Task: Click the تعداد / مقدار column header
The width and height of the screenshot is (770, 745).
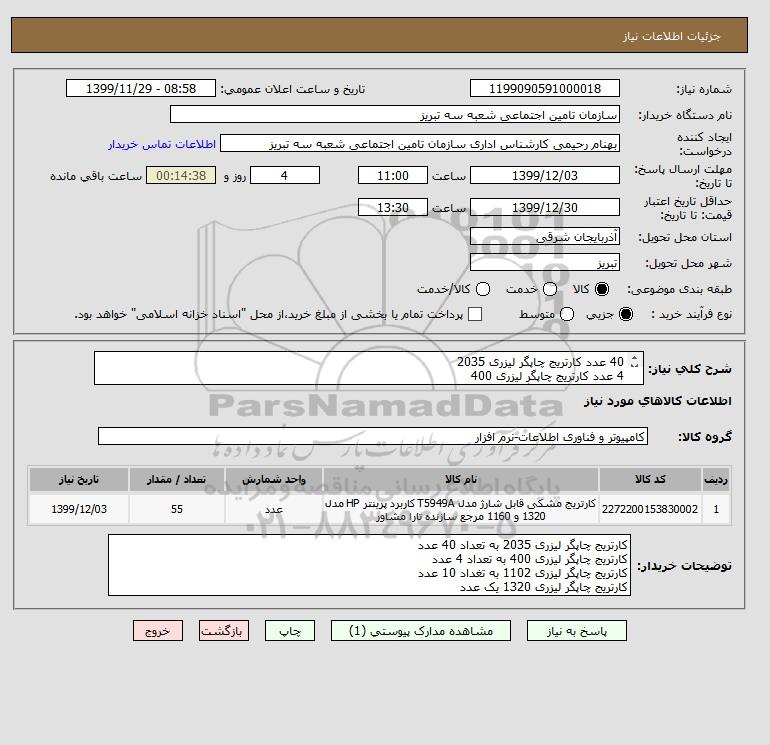Action: pyautogui.click(x=177, y=479)
